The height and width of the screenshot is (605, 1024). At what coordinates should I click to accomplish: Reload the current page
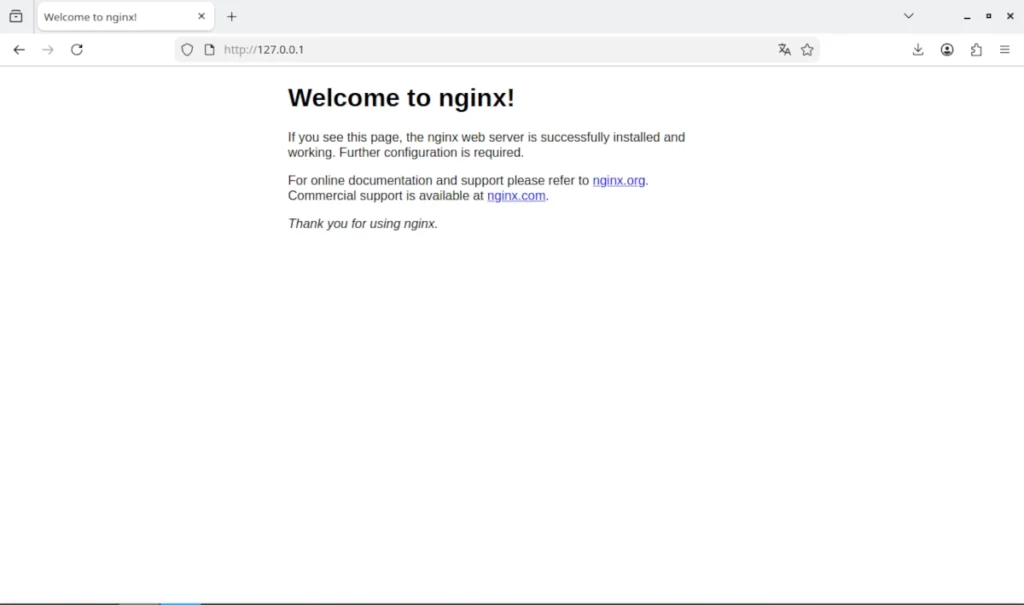pos(76,50)
